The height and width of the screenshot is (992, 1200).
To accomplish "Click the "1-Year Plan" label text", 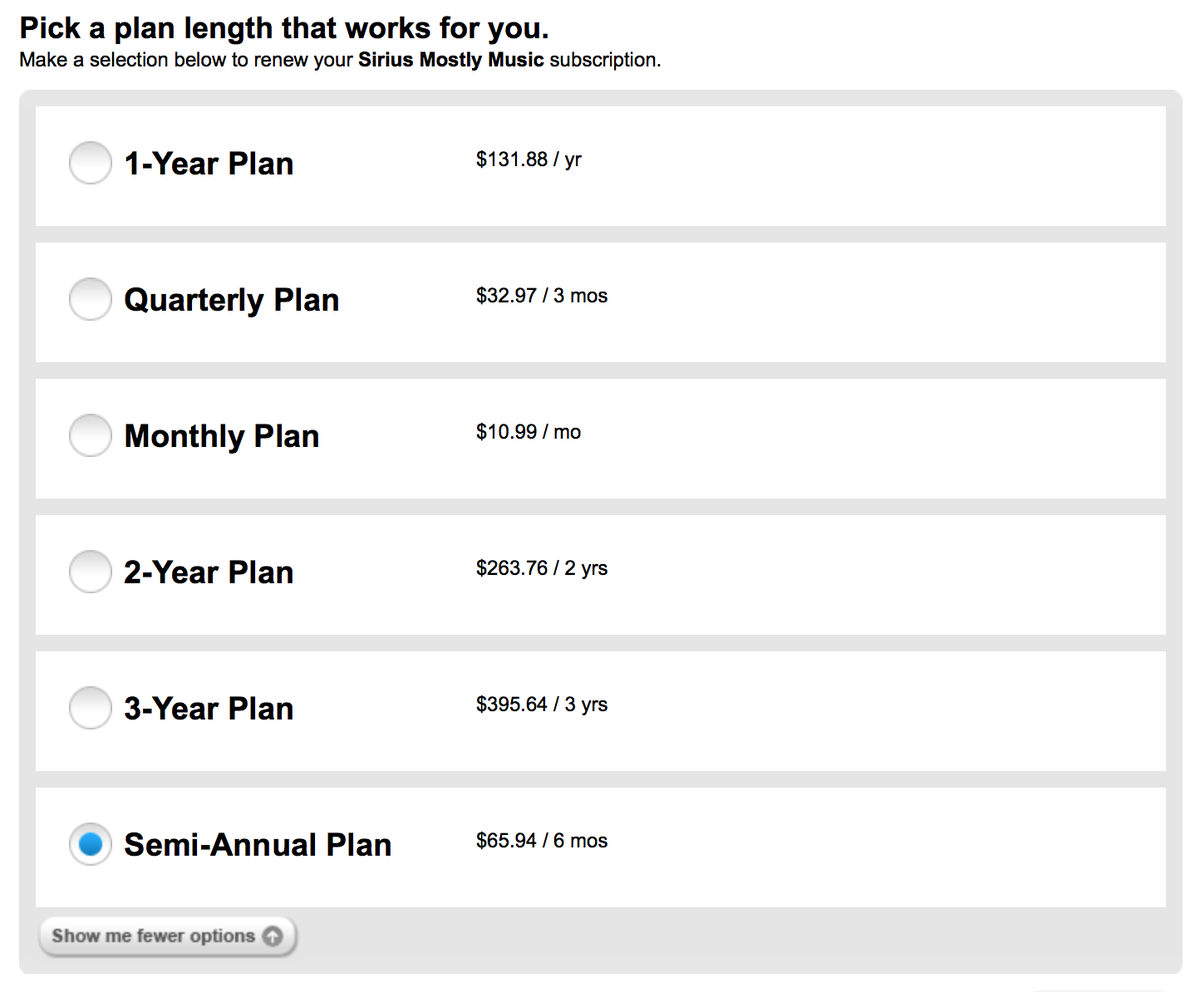I will coord(208,163).
